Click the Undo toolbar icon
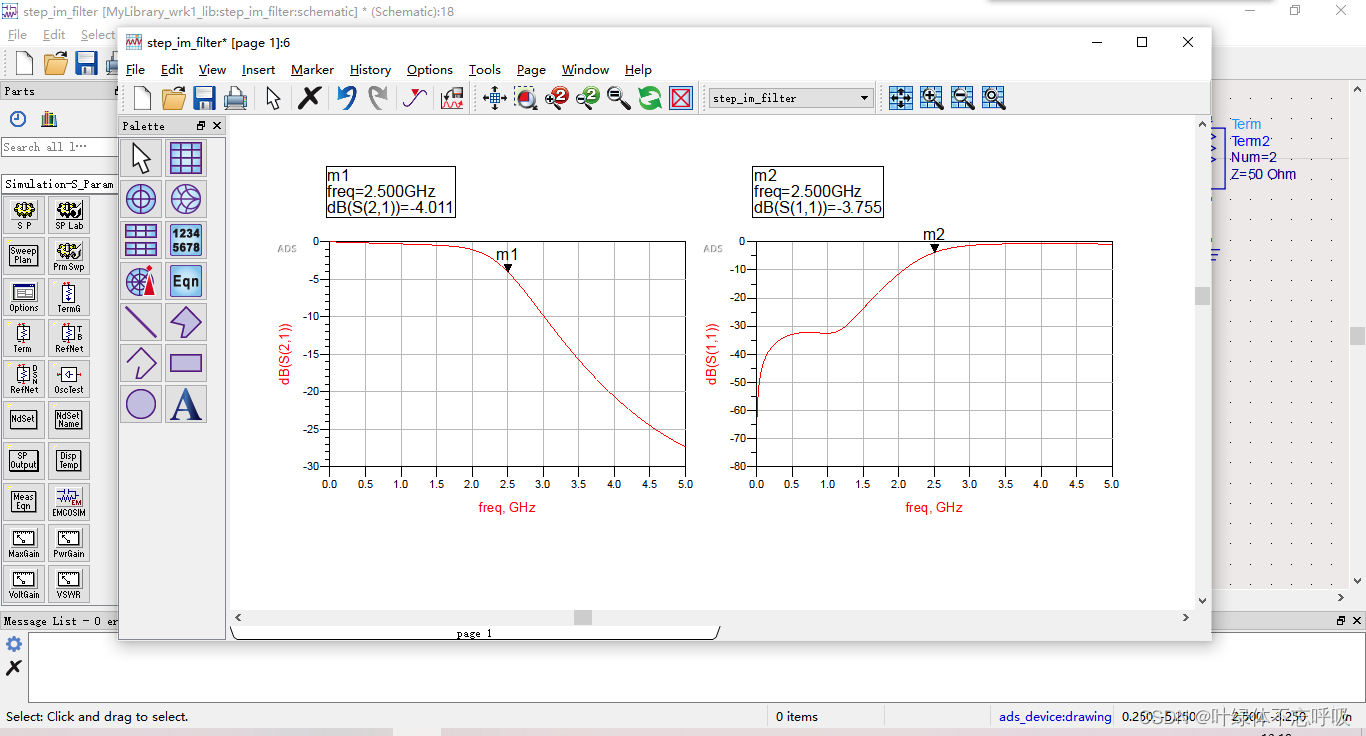1366x736 pixels. (x=346, y=98)
